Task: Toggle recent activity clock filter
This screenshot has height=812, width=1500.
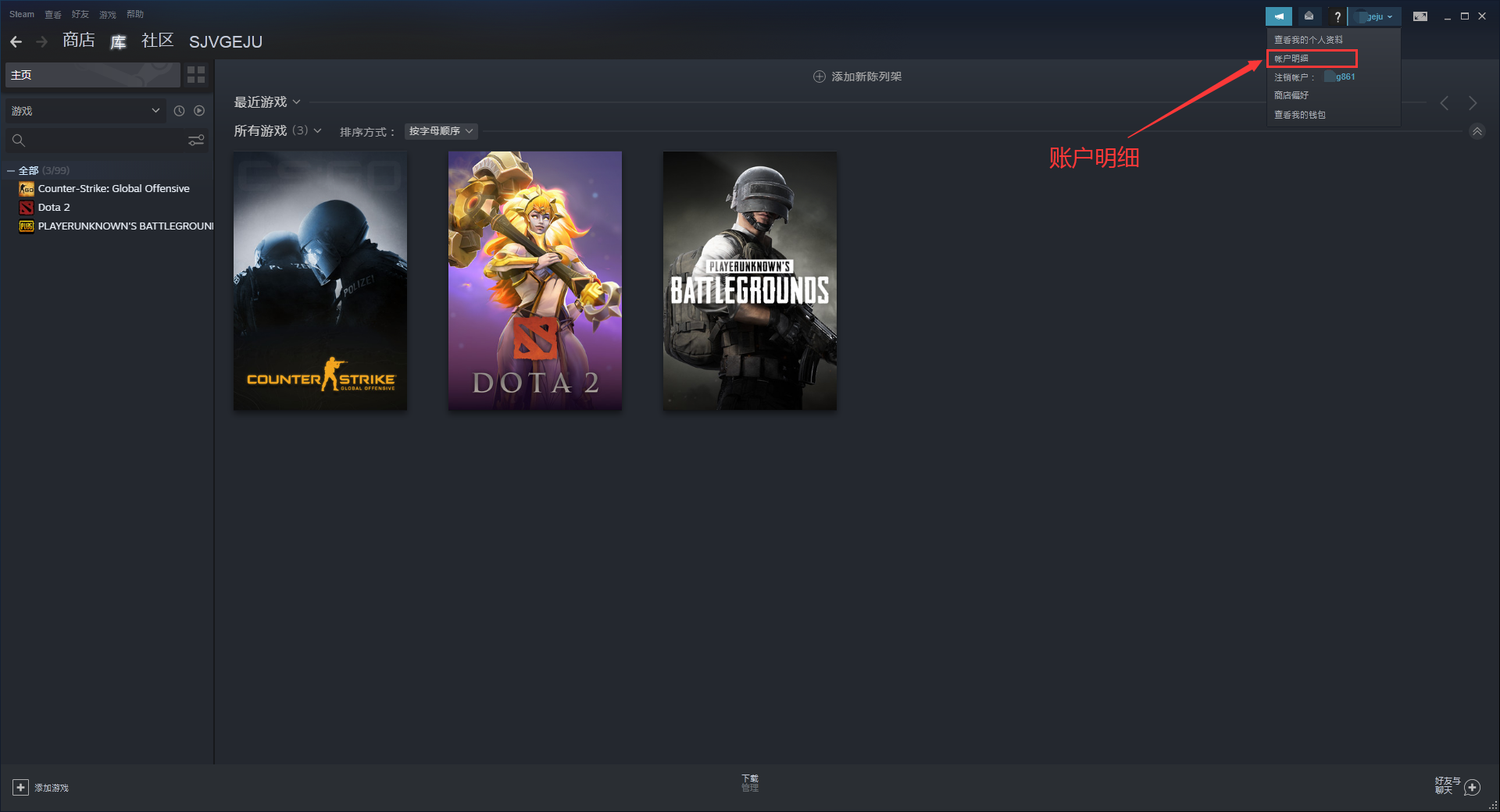Action: (179, 111)
